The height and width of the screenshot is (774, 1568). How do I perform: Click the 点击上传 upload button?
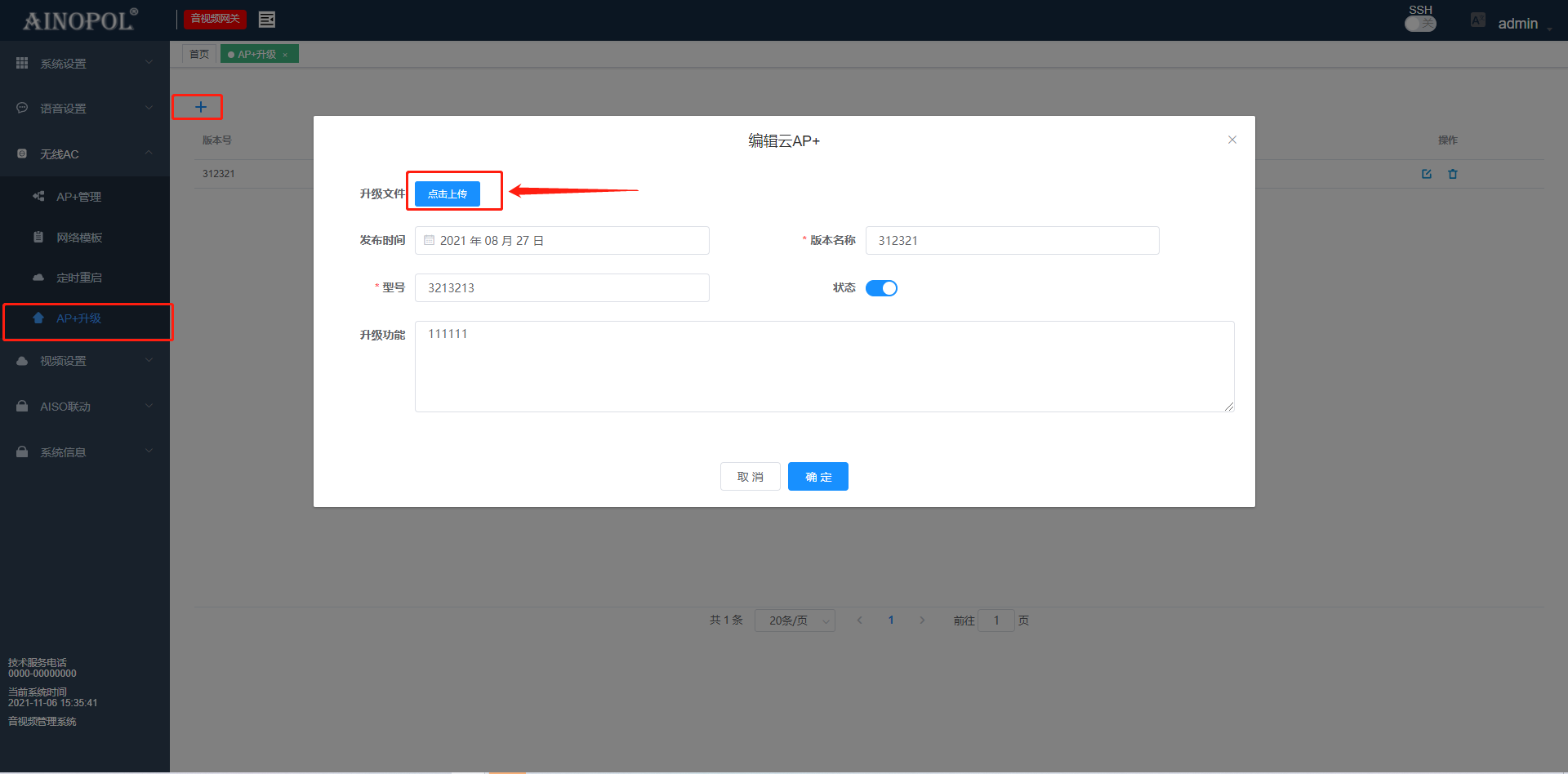[448, 194]
